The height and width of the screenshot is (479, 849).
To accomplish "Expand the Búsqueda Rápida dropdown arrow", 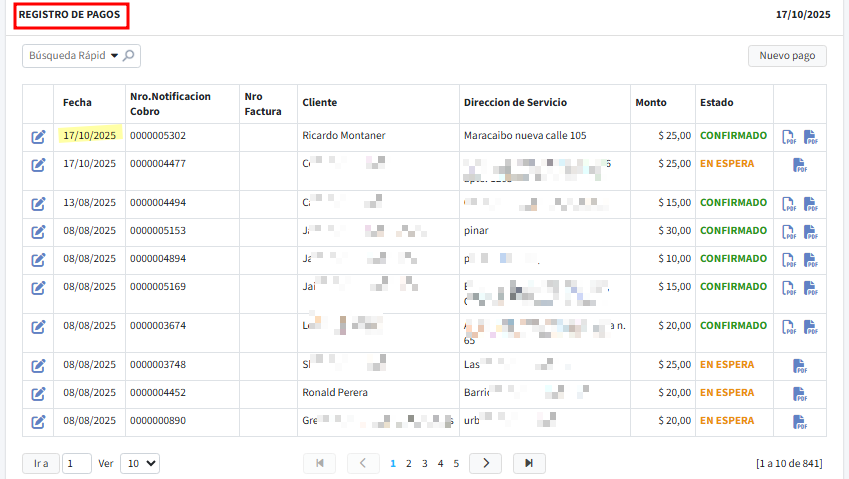I will coord(114,56).
